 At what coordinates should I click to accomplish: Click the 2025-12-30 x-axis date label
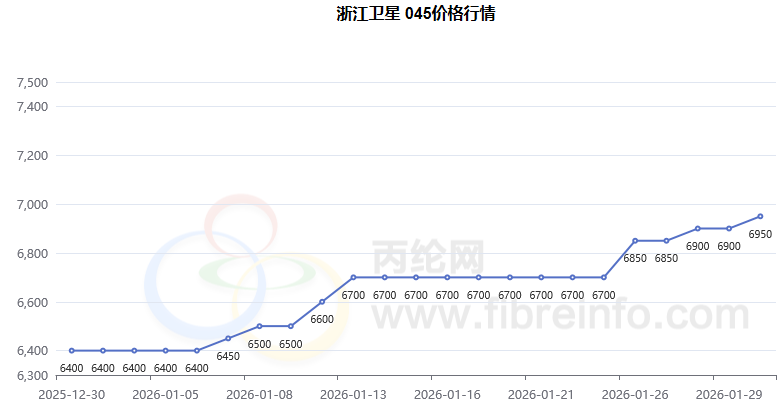72,395
